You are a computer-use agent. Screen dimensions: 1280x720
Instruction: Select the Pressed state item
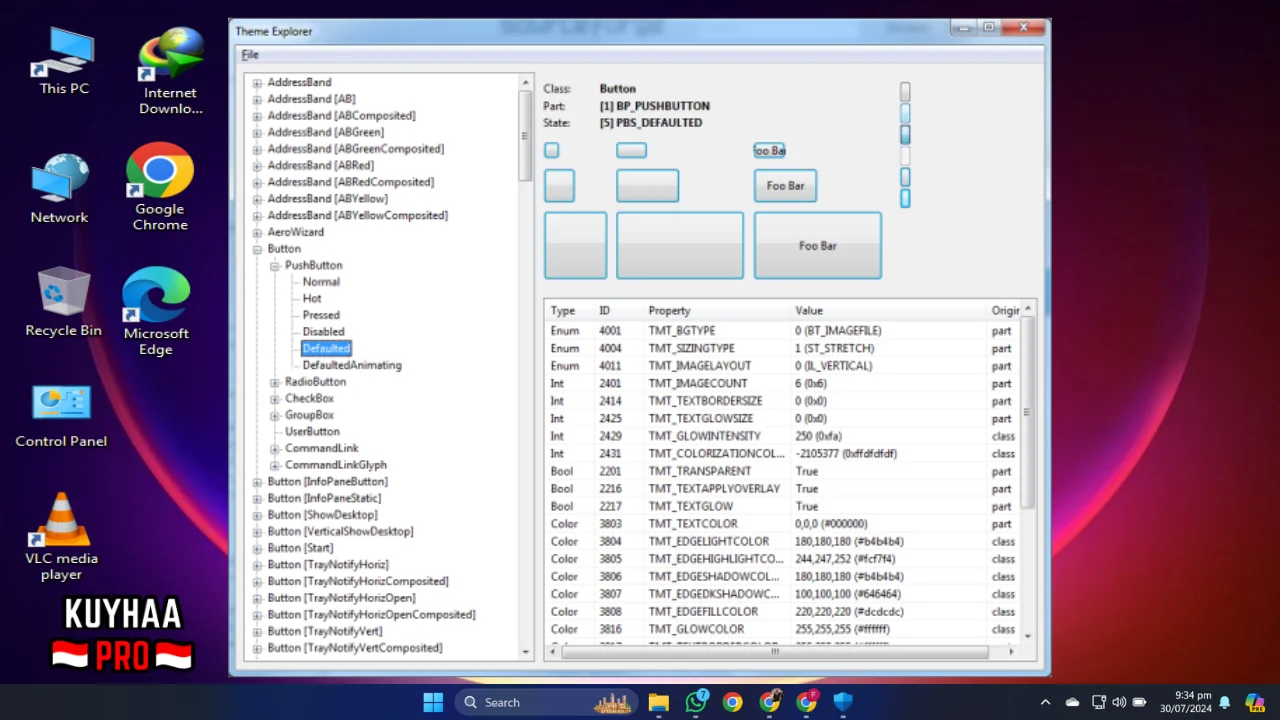pos(321,315)
